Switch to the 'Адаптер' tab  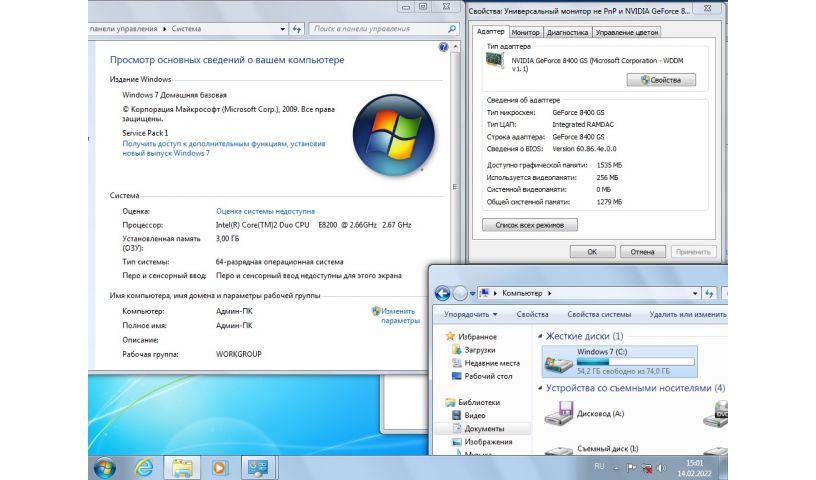click(490, 32)
